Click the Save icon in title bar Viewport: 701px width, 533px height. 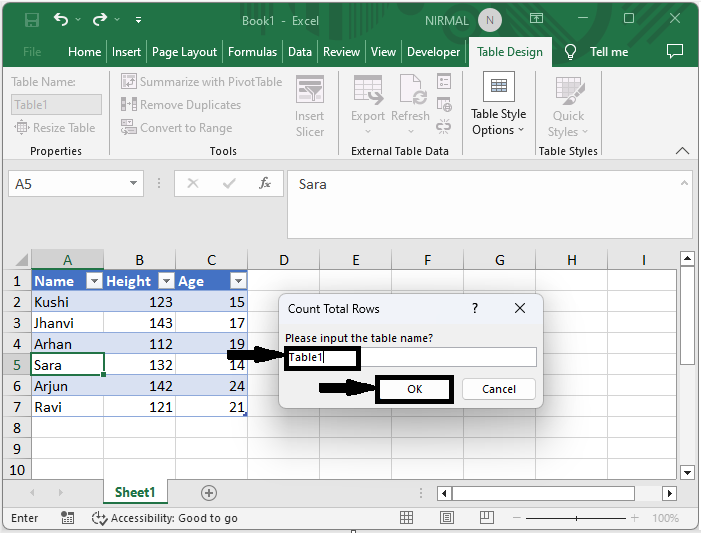tap(31, 20)
